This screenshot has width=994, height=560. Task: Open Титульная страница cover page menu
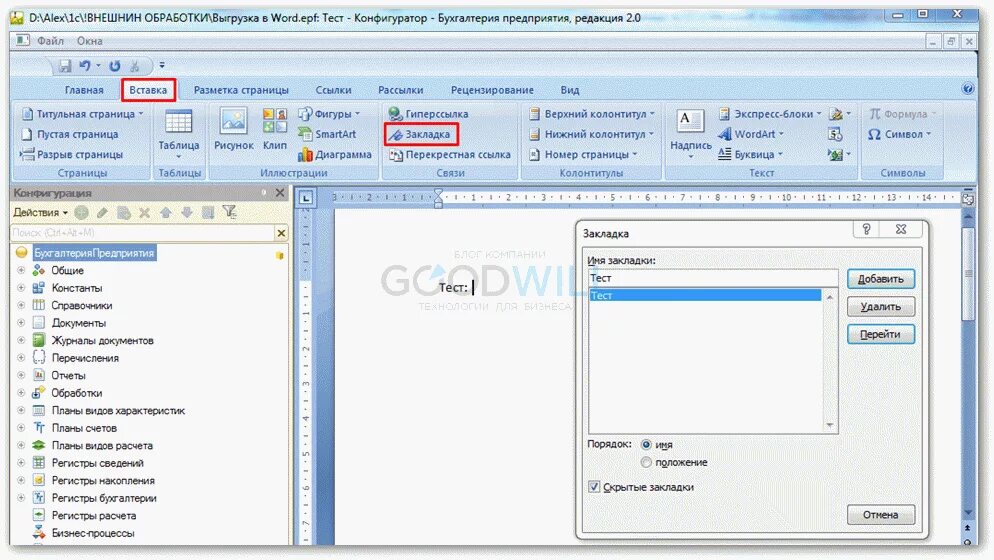coord(82,114)
